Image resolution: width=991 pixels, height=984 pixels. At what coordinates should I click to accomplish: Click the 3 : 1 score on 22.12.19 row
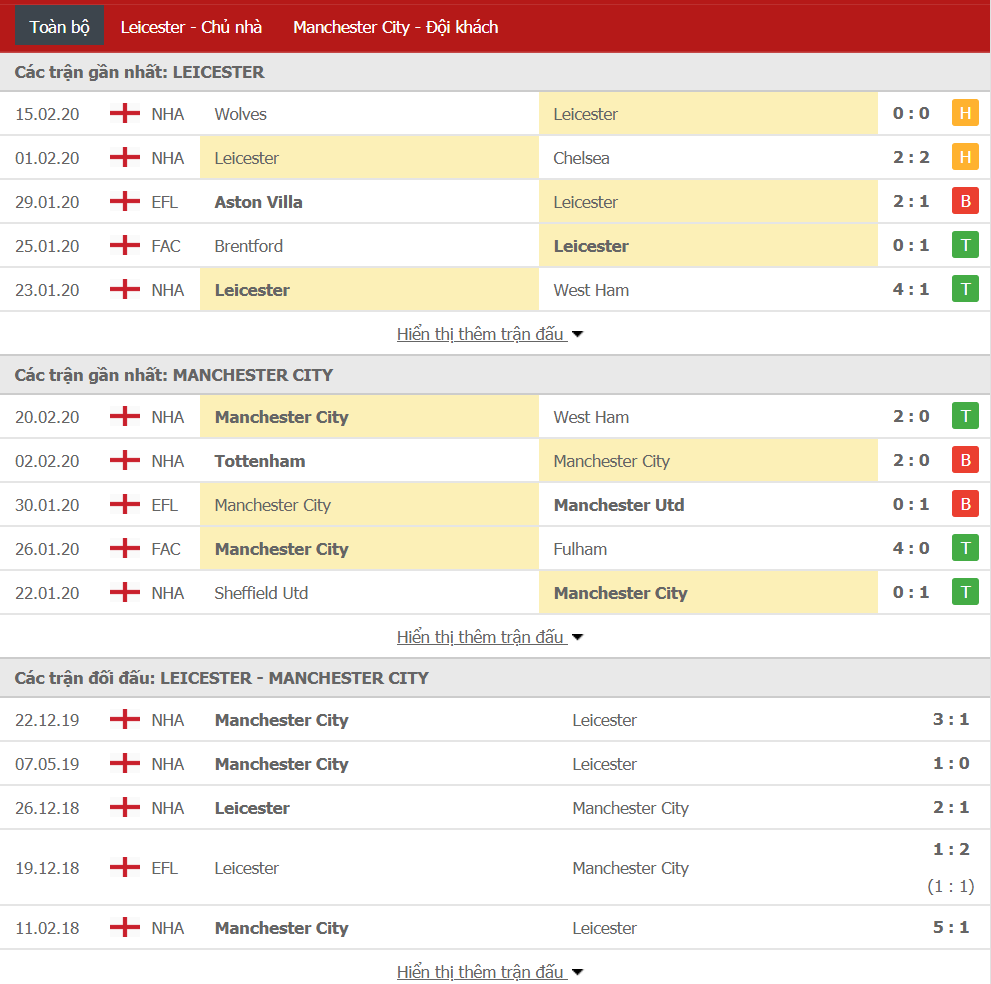[x=951, y=719]
